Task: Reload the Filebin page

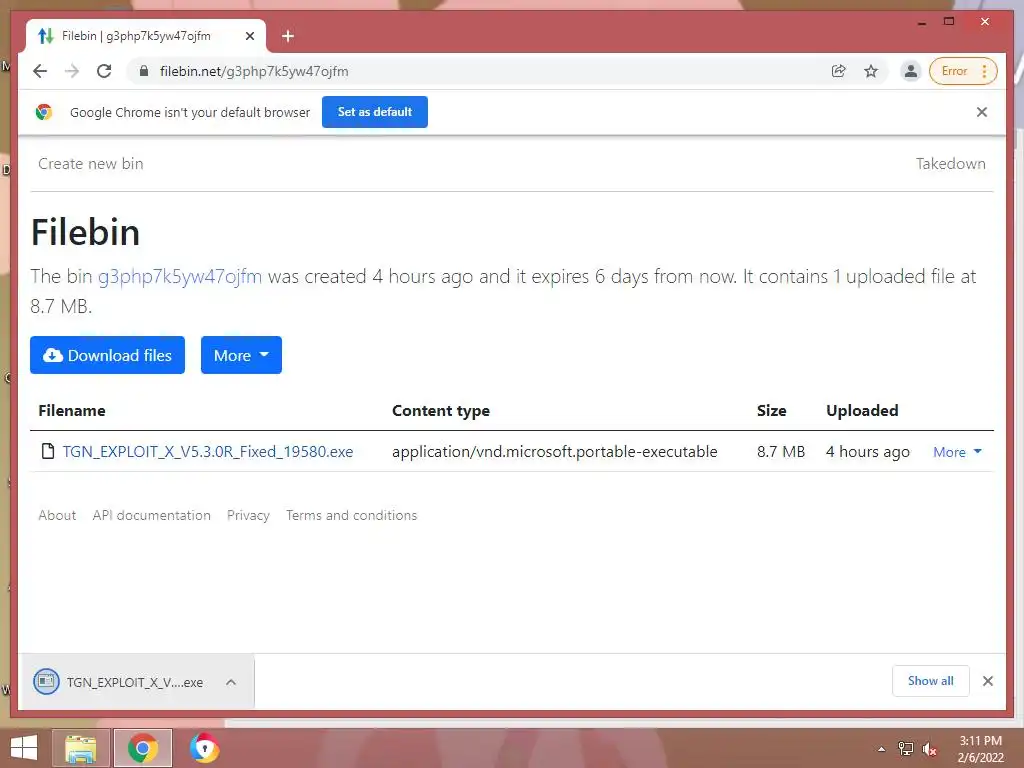Action: tap(104, 71)
